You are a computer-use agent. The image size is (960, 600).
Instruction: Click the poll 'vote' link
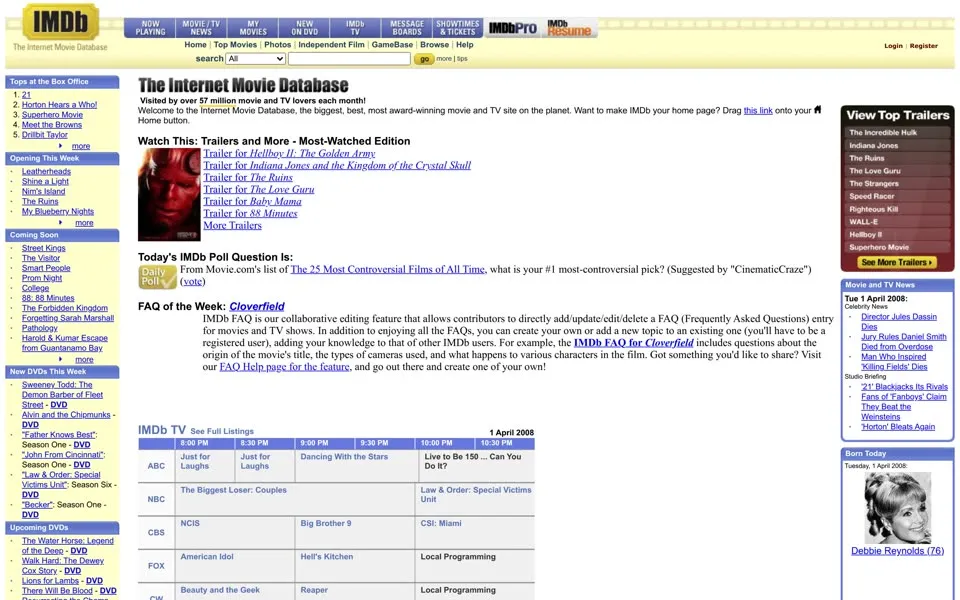pyautogui.click(x=193, y=282)
